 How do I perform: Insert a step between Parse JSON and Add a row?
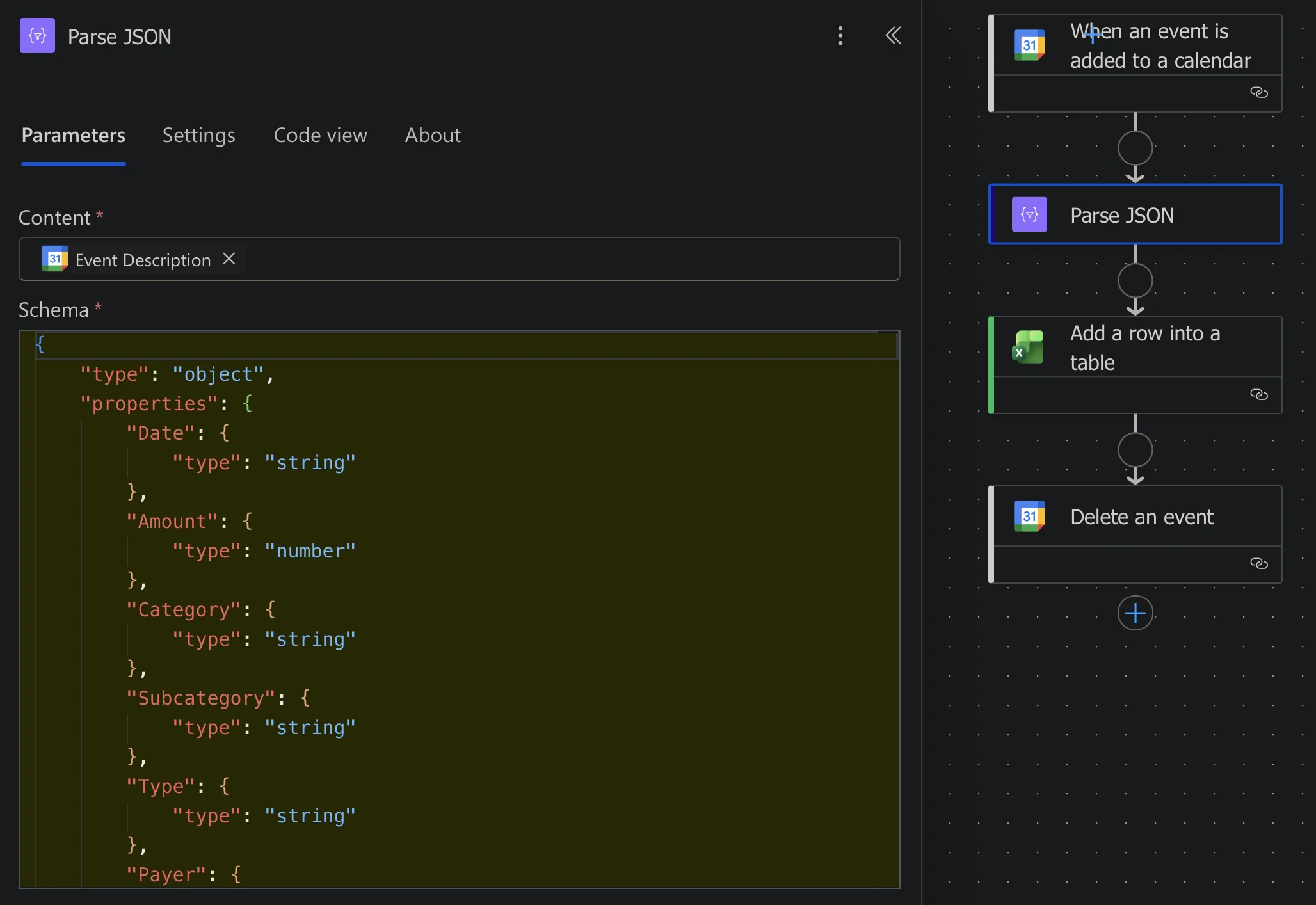pos(1135,281)
